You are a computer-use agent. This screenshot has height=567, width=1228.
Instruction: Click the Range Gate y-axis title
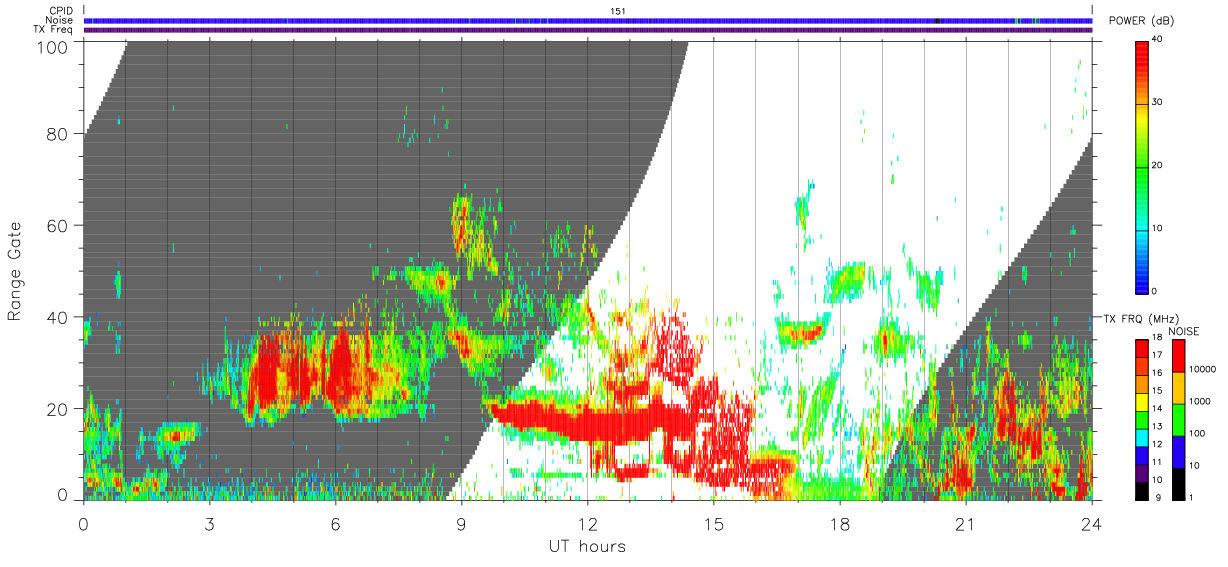click(15, 272)
